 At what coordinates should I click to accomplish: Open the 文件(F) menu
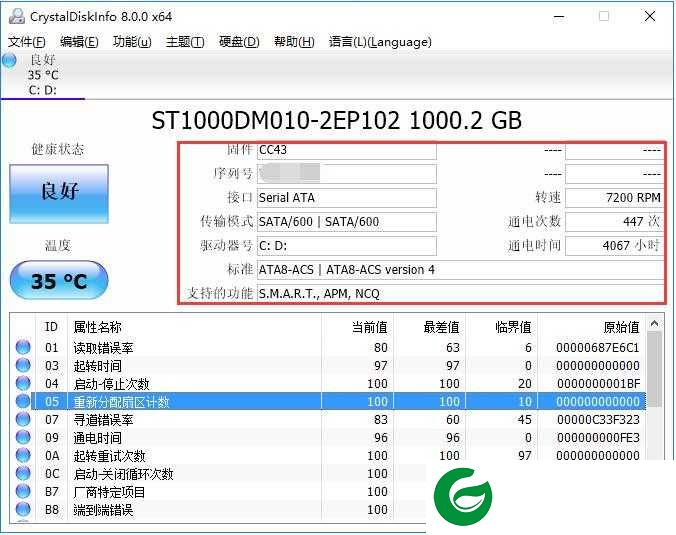[x=27, y=42]
